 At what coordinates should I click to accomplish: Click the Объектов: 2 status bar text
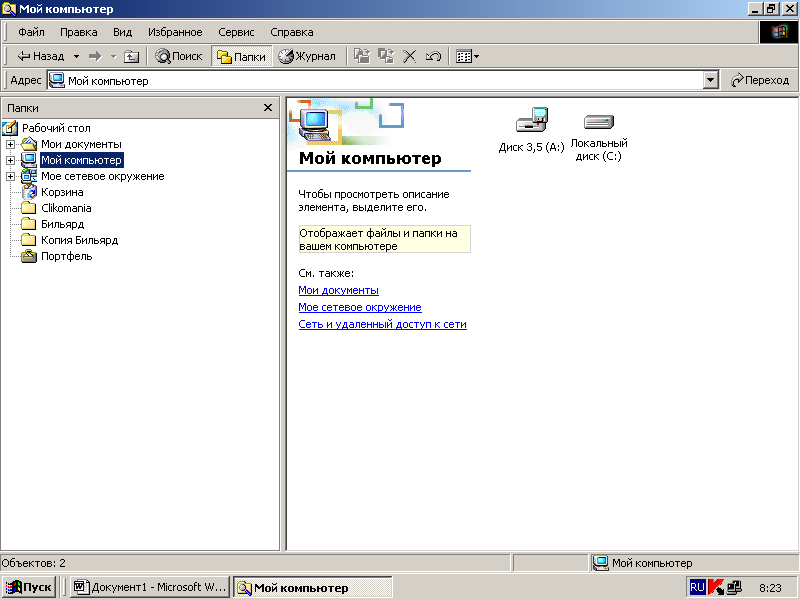click(x=34, y=563)
